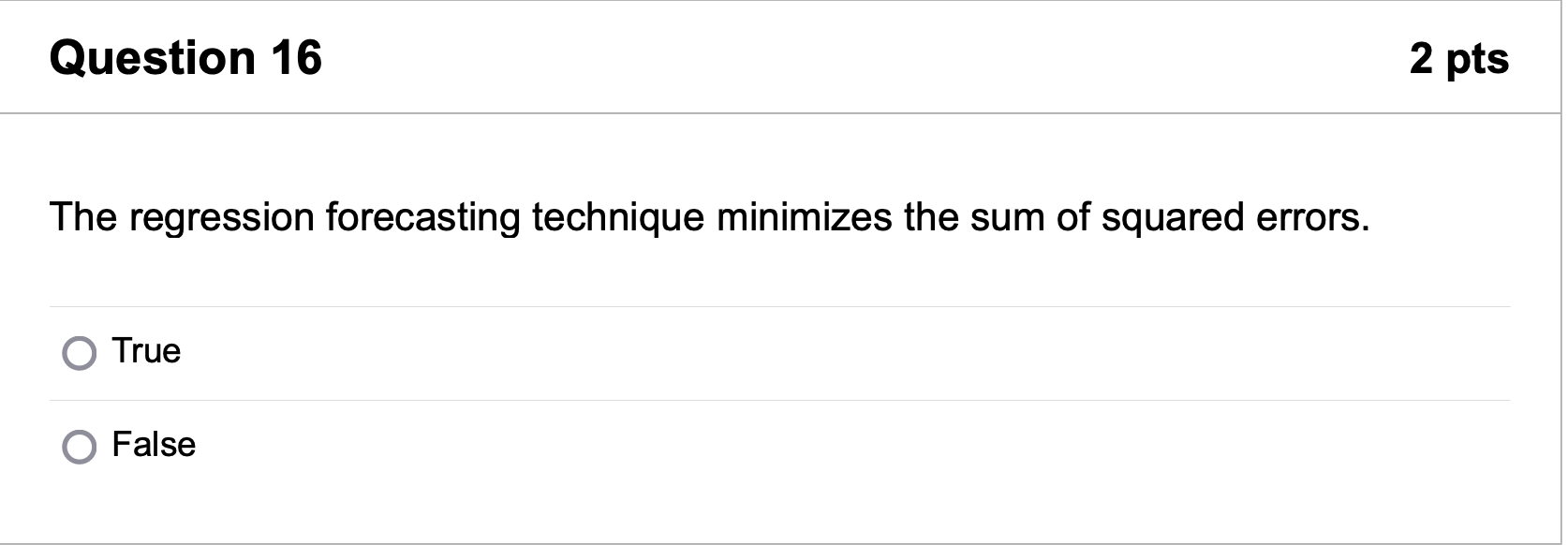Viewport: 1568px width, 545px height.
Task: Click the Question 16 header
Action: coord(185,56)
